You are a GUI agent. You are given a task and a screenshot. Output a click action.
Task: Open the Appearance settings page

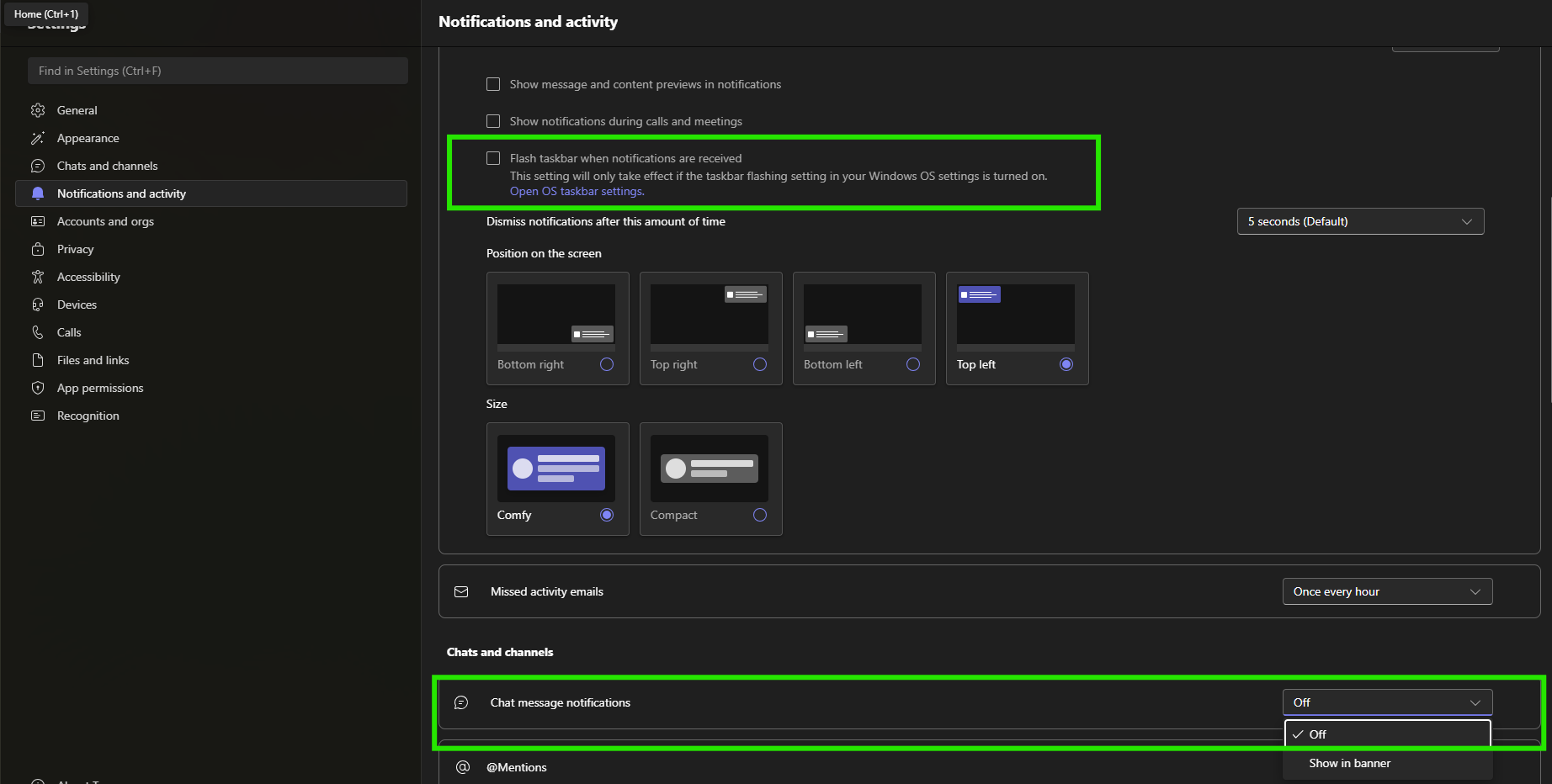click(211, 138)
